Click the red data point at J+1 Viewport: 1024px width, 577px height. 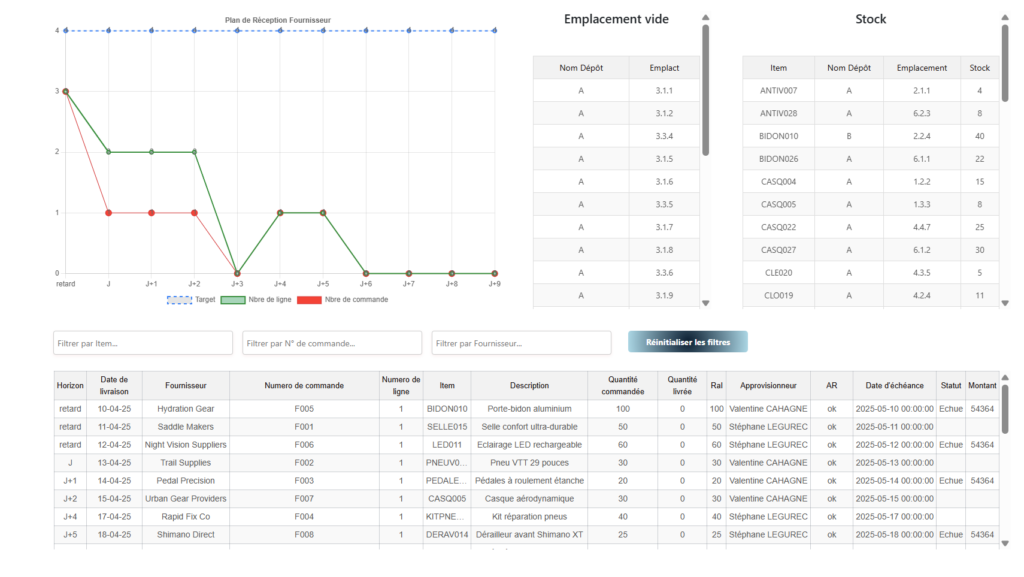pyautogui.click(x=151, y=212)
